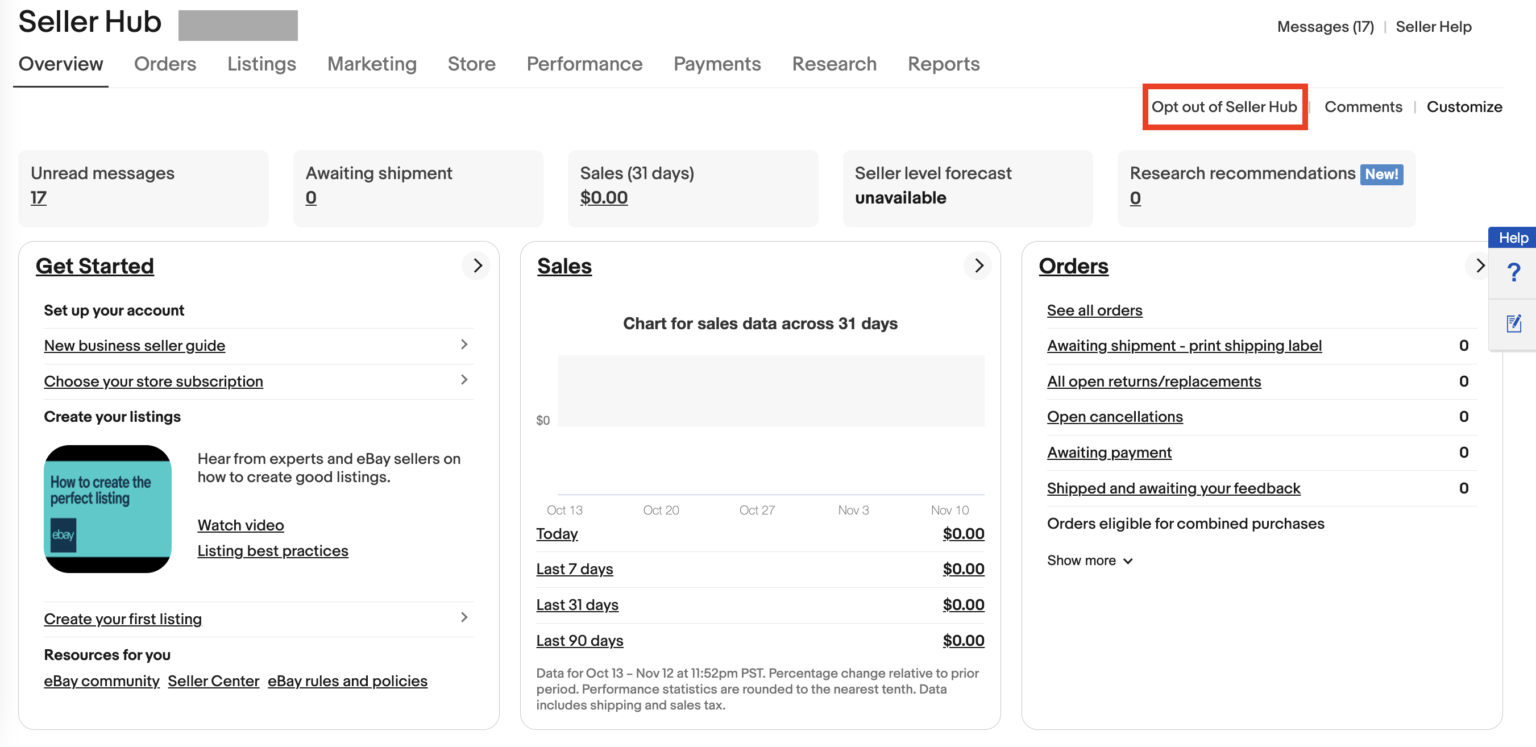Click the Watch video link

[240, 524]
